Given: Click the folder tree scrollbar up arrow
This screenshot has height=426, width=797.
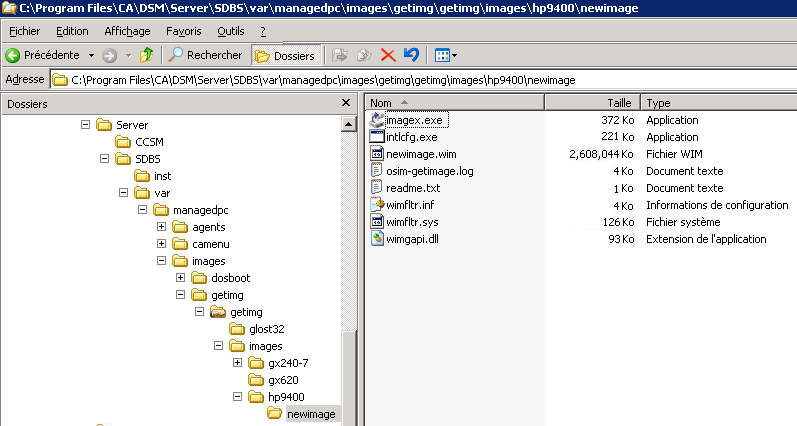Looking at the screenshot, I should point(349,124).
